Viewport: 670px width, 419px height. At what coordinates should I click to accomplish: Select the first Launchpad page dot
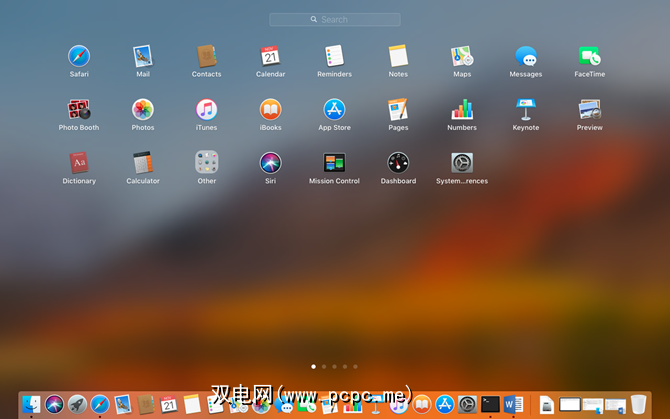pos(314,366)
